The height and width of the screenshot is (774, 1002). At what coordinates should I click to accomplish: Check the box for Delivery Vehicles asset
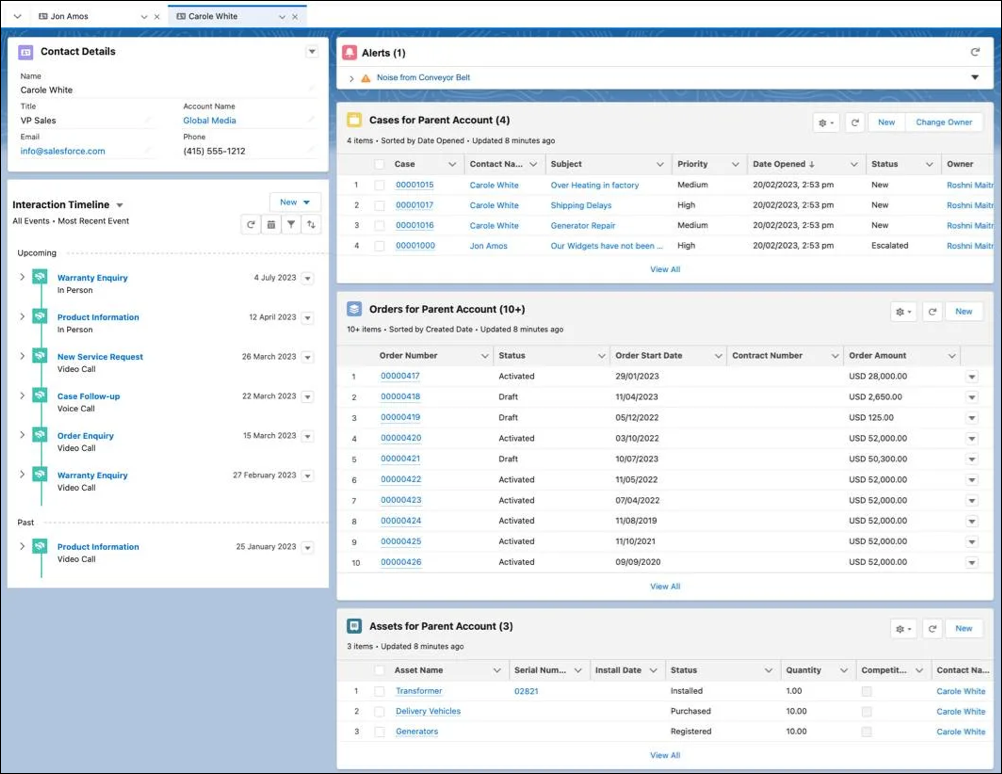coord(380,711)
